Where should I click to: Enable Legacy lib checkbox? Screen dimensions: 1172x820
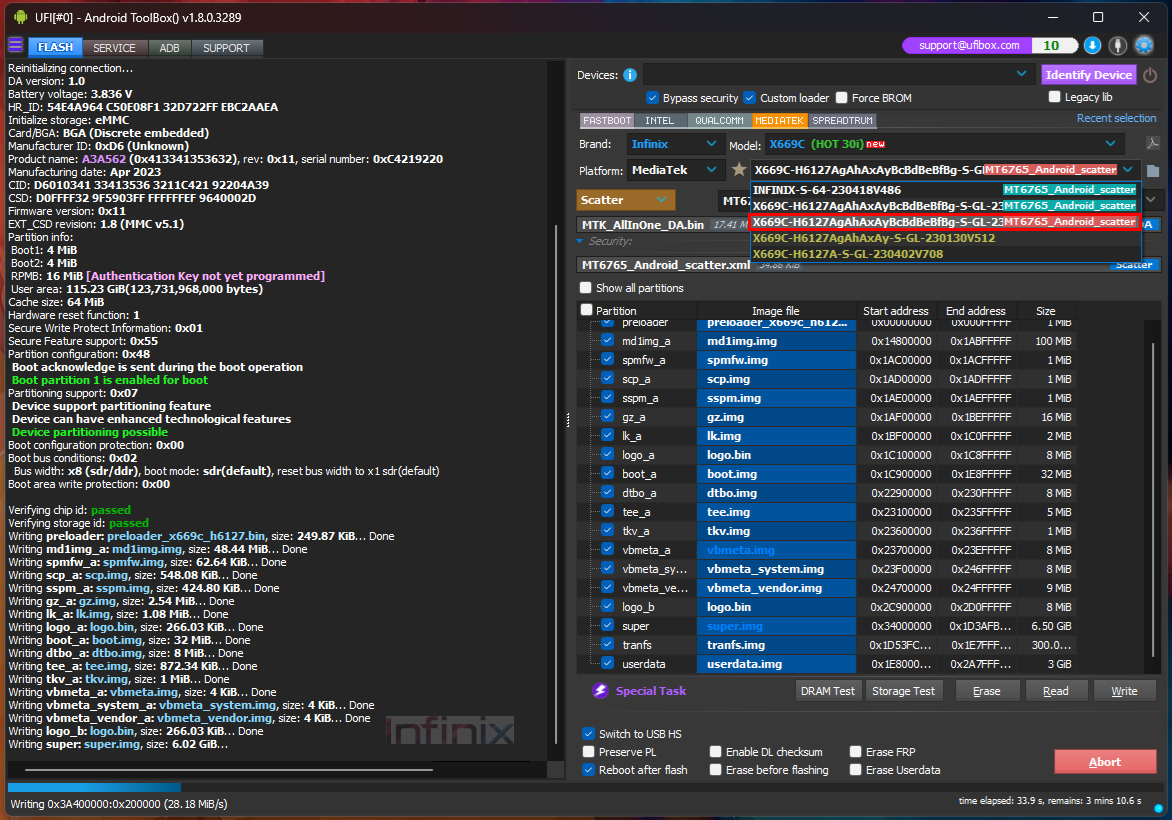[x=1055, y=97]
